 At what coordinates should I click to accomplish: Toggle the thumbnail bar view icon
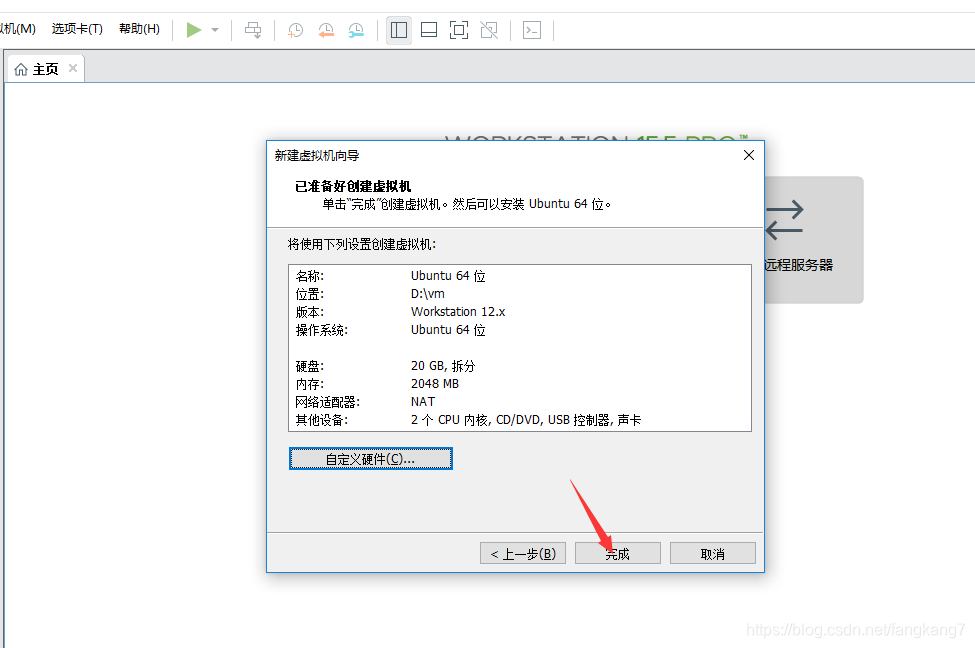(x=429, y=30)
